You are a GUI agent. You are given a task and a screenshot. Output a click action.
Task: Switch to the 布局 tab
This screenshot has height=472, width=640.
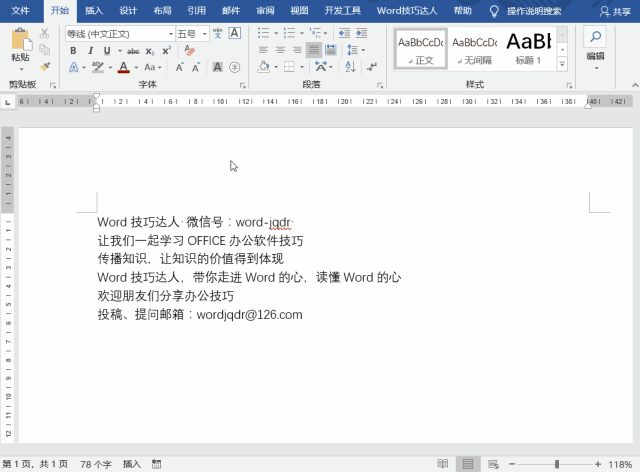tap(162, 11)
